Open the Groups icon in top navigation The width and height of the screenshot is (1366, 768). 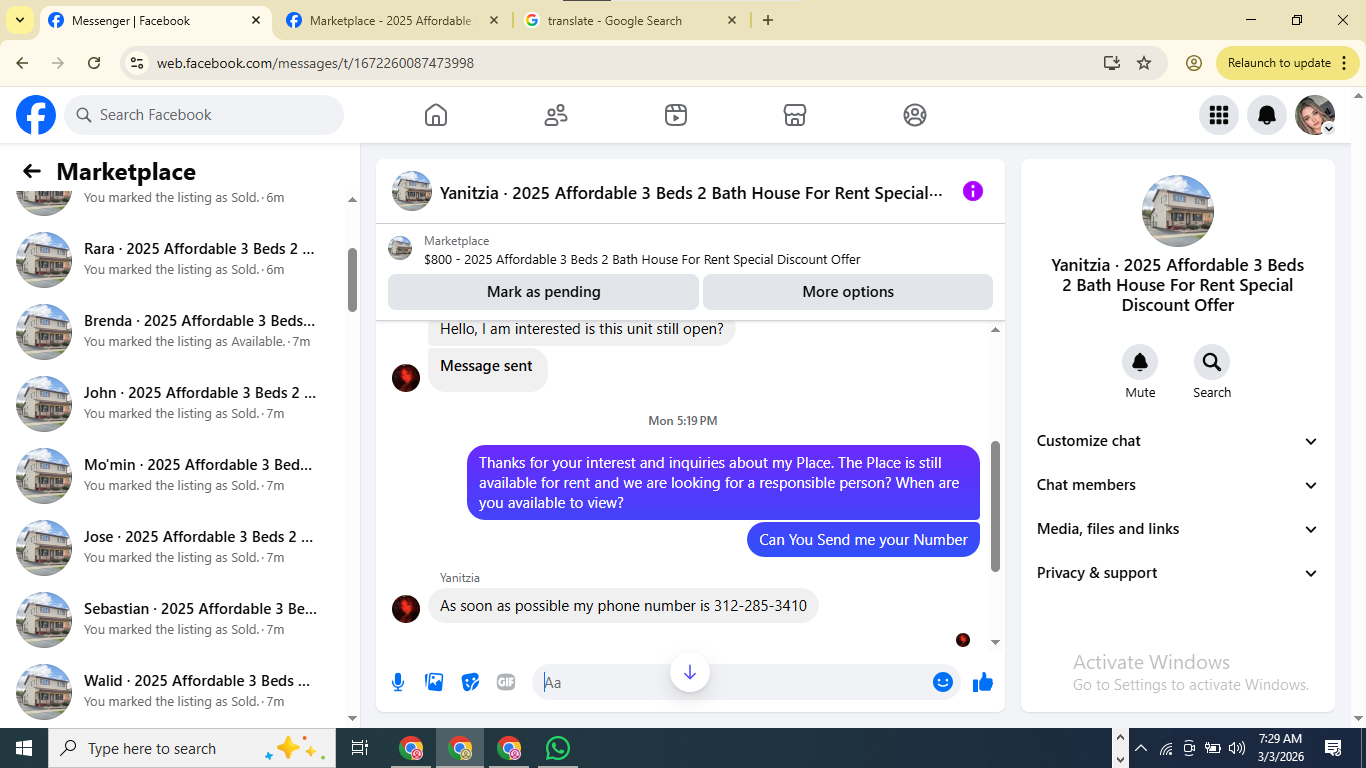click(x=915, y=115)
